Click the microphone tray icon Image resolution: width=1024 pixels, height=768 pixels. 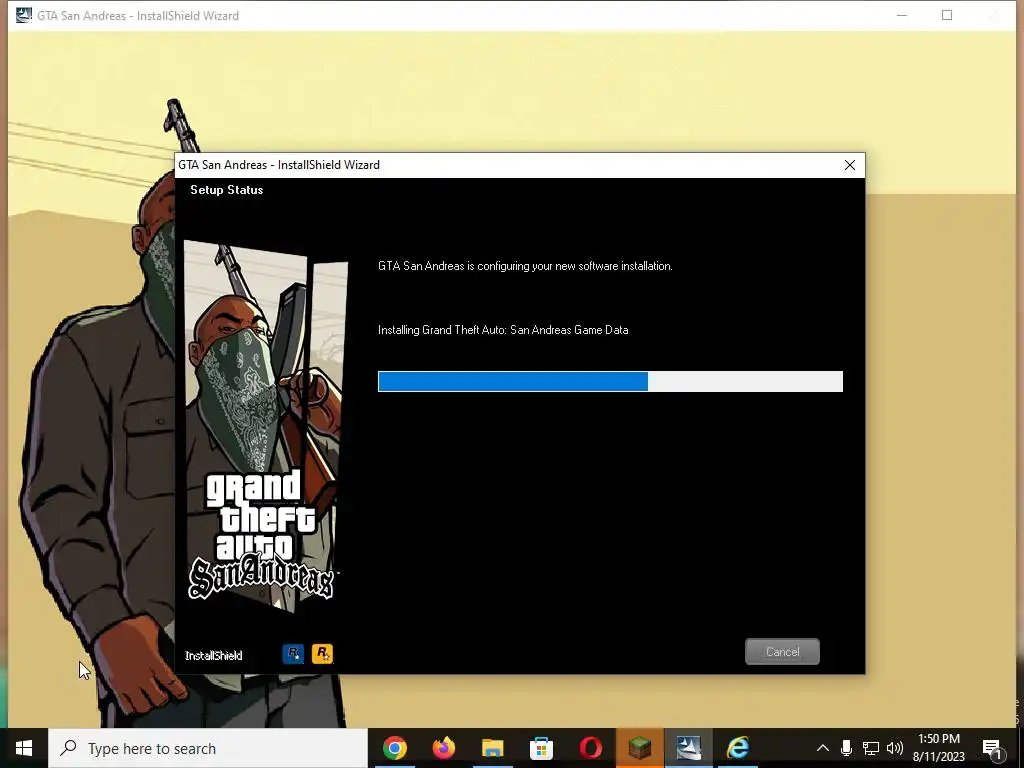(x=846, y=748)
